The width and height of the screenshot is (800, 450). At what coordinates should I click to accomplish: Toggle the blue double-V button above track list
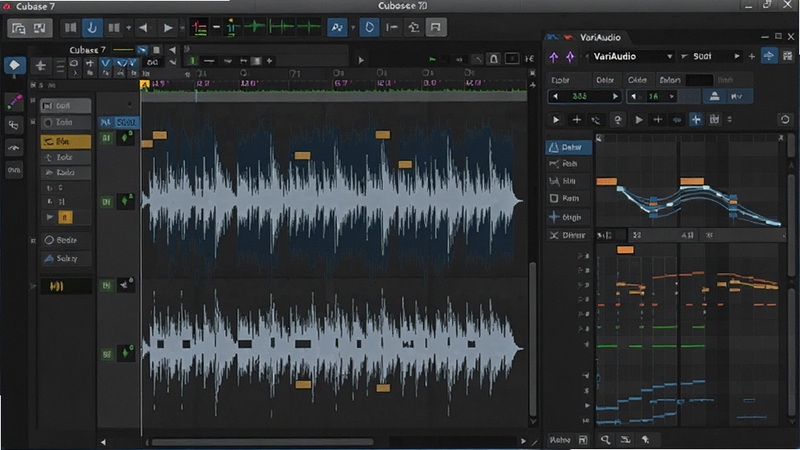point(125,63)
